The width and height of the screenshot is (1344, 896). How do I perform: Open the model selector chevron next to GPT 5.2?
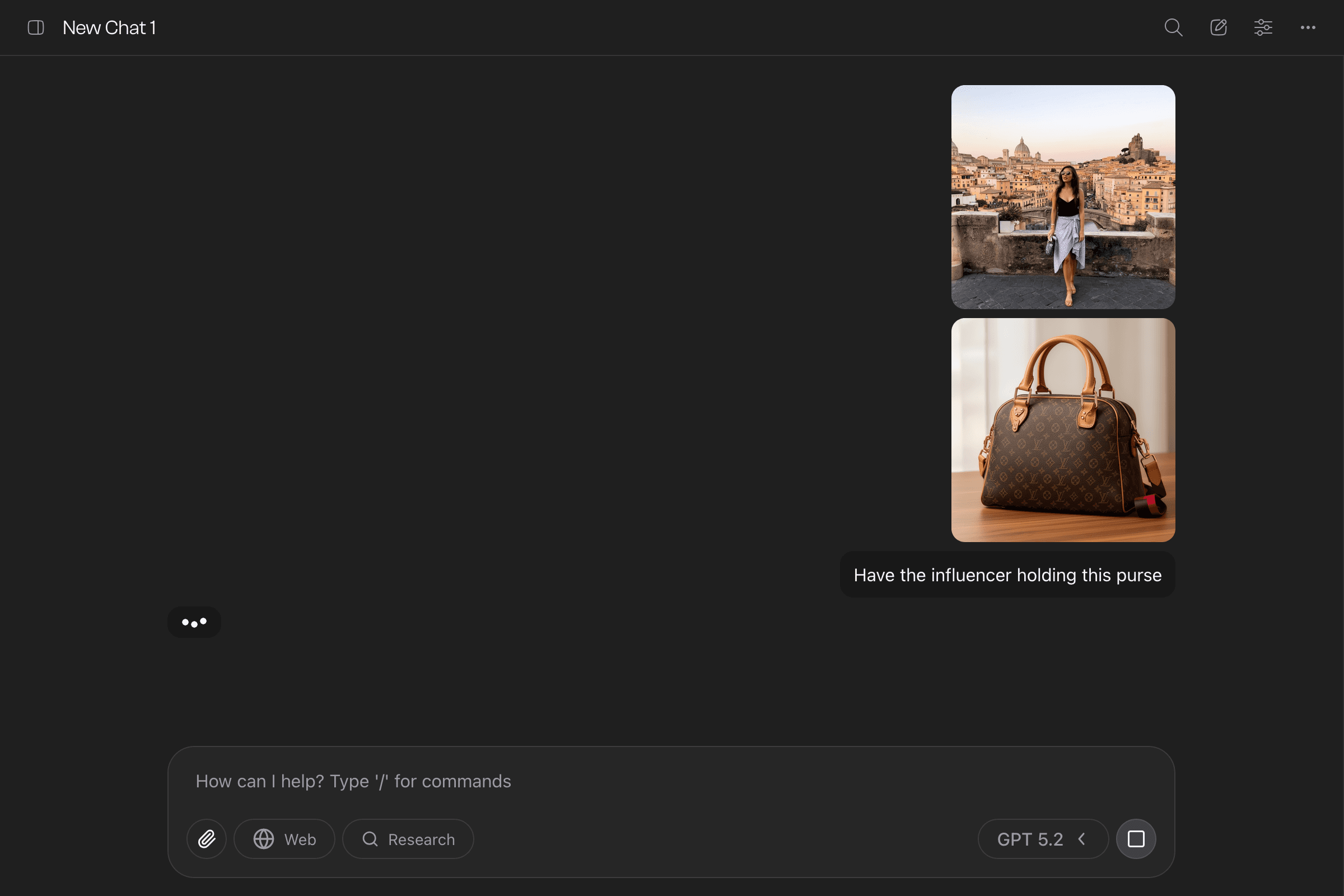1083,839
